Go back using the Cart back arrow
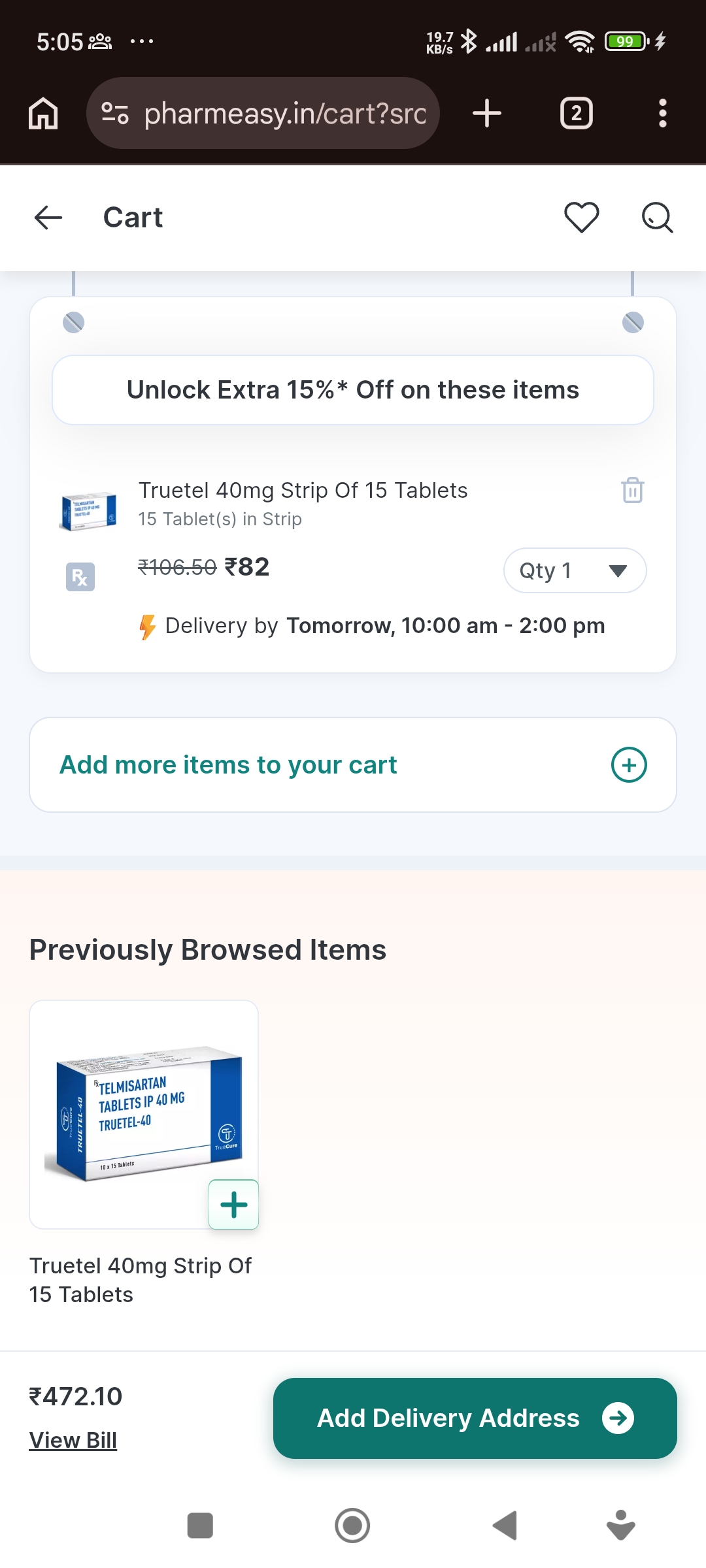The width and height of the screenshot is (706, 1568). tap(48, 218)
